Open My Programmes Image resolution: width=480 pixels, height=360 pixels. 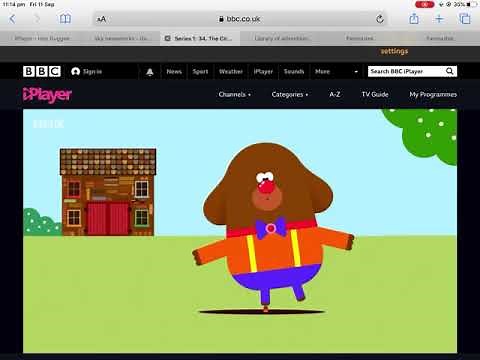point(433,95)
